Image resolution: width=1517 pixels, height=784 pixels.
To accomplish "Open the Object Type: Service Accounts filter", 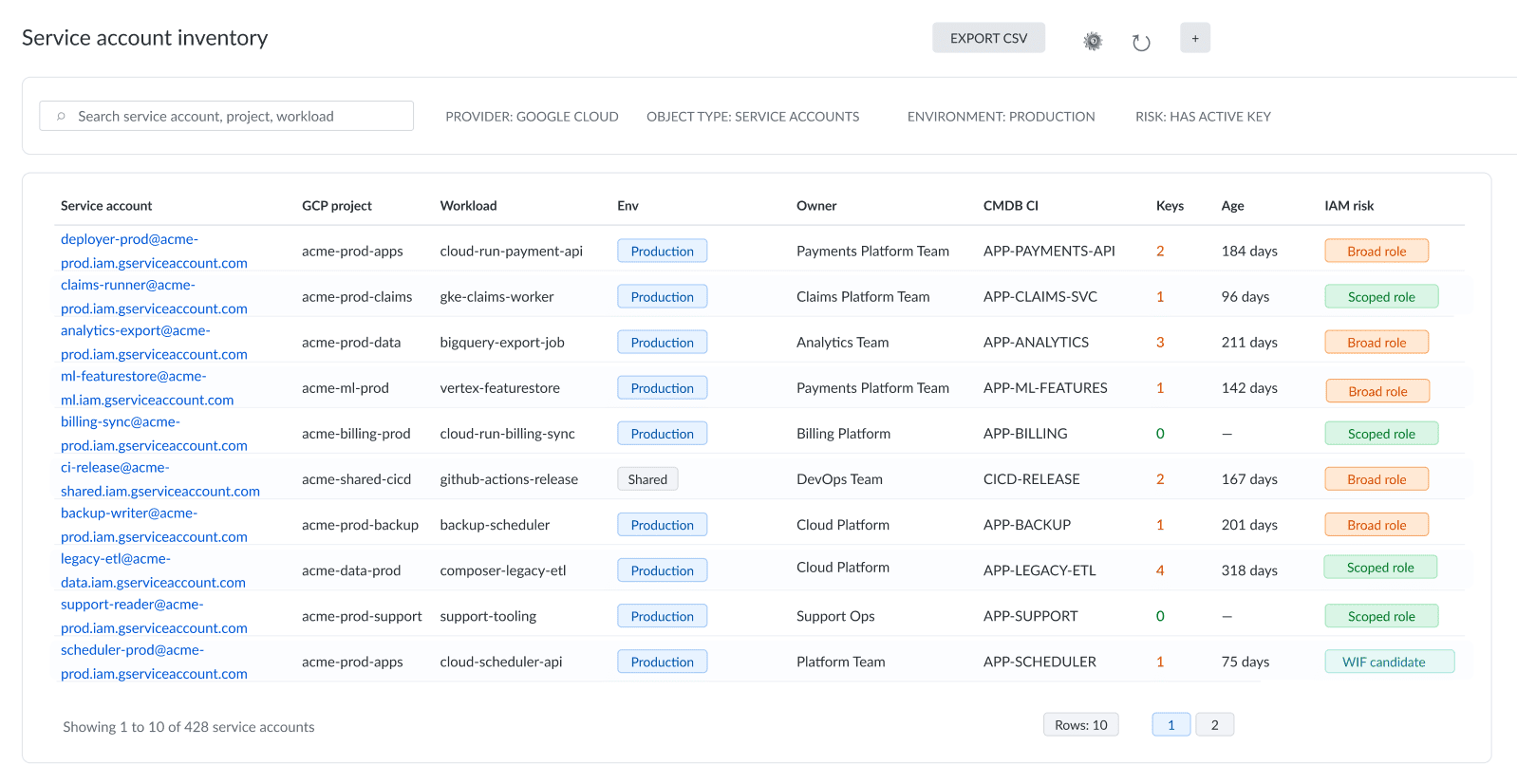I will [x=753, y=117].
